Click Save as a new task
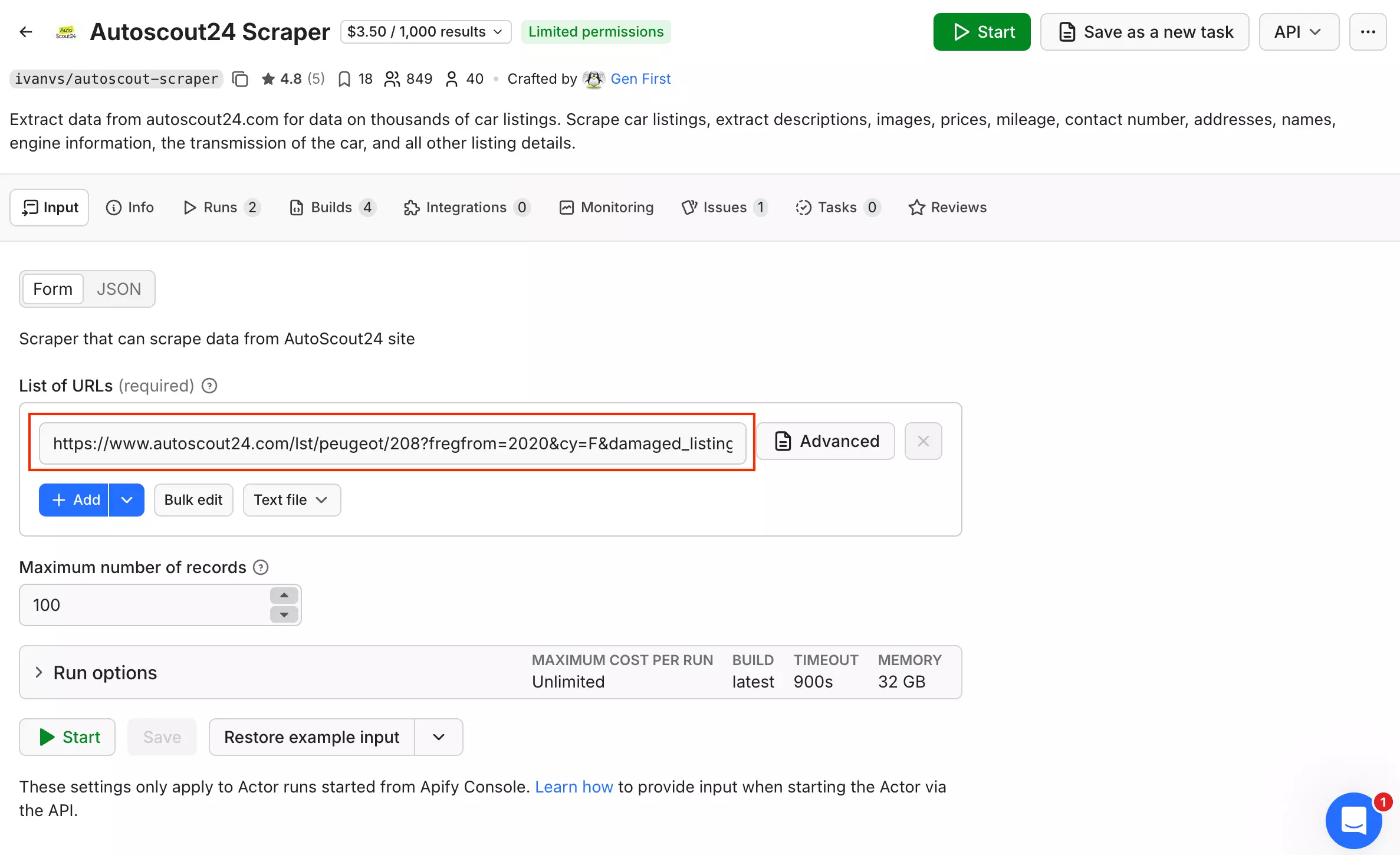The width and height of the screenshot is (1400, 855). (x=1145, y=32)
